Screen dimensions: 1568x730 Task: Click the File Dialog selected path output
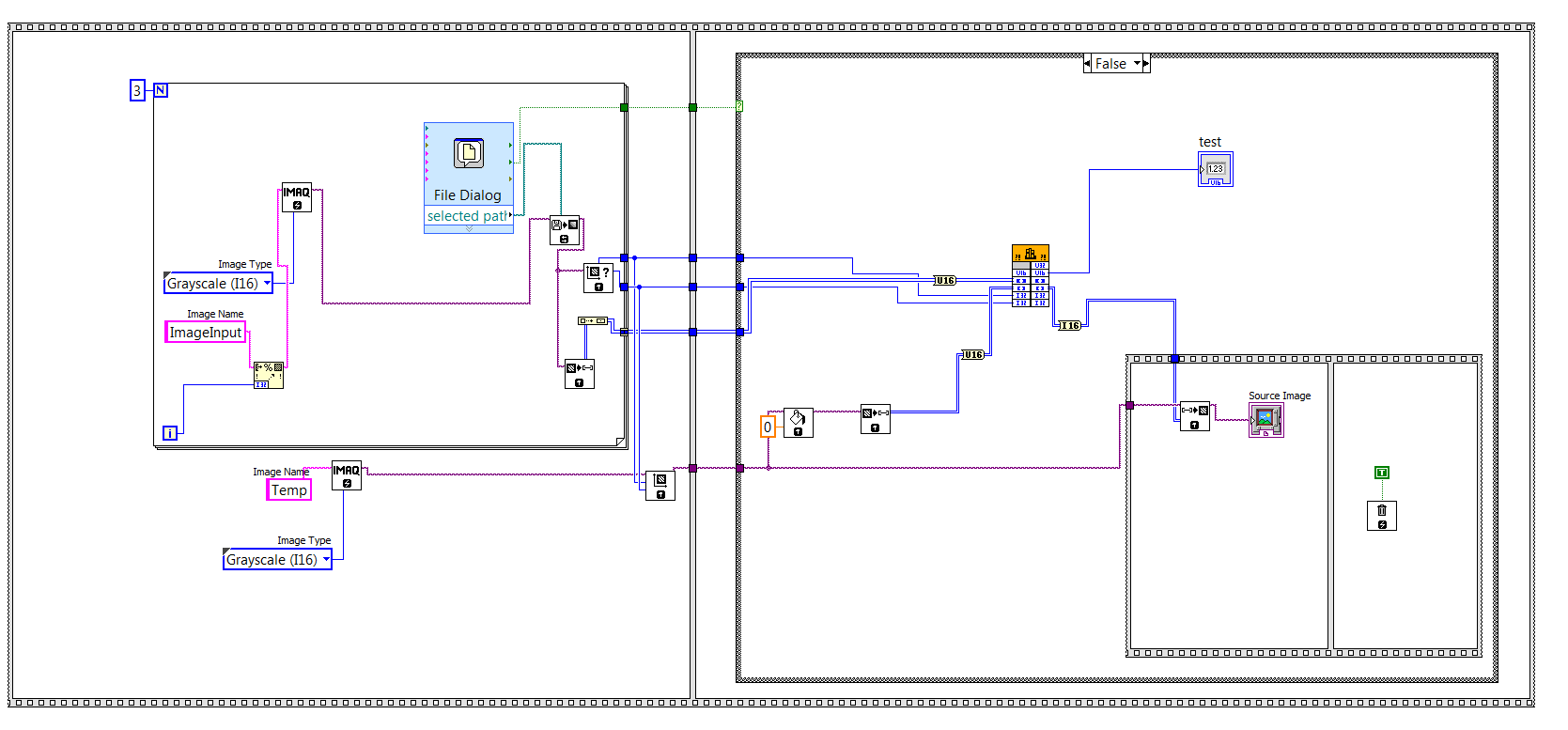coord(469,216)
